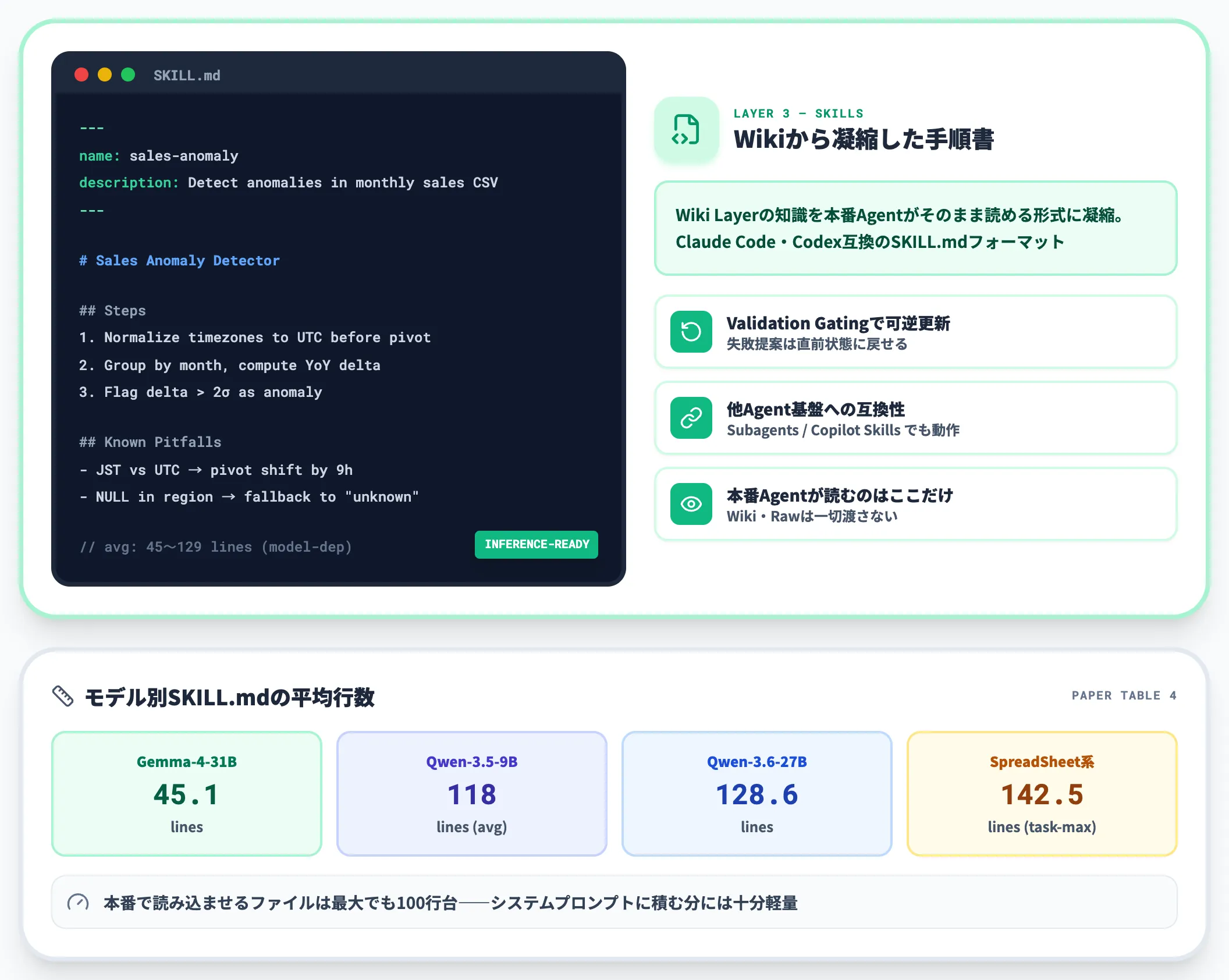Click the eye icon beside 本番Agentが読むのはここだけ
Screen dimensions: 1229x980
click(x=691, y=504)
